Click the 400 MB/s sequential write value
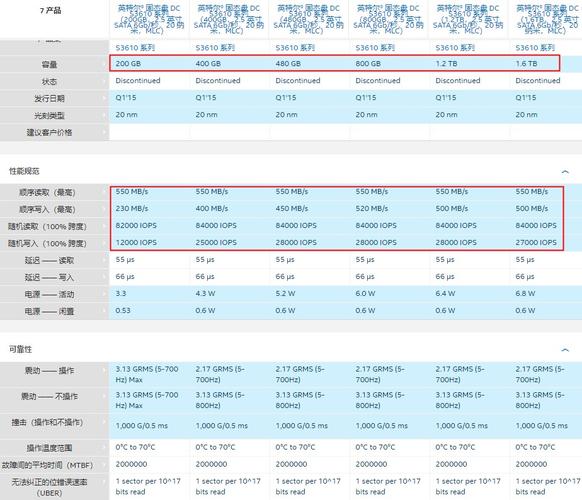The image size is (582, 500). pos(212,209)
